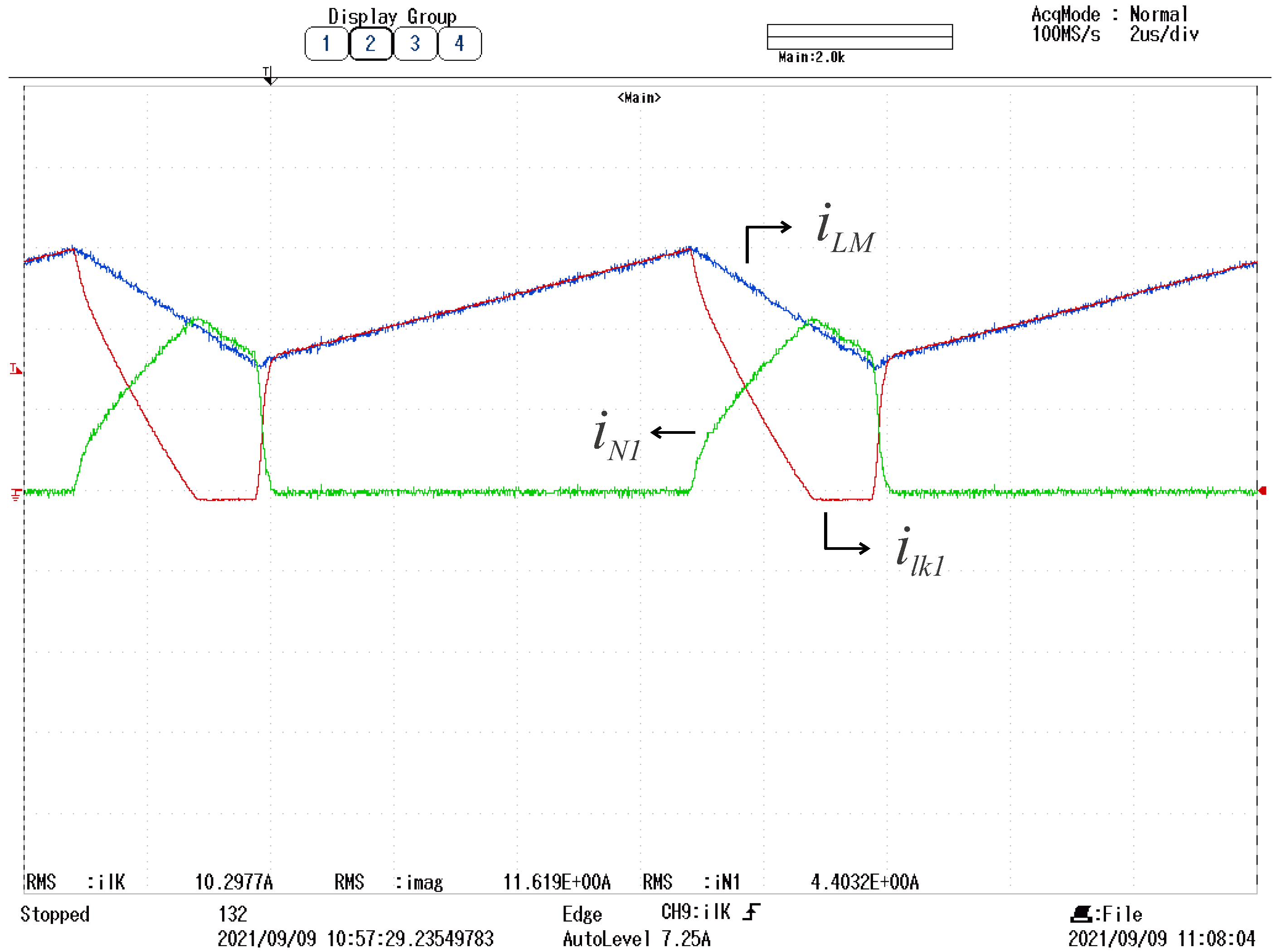This screenshot has width=1276, height=952.
Task: Click the CH9:ilK trigger source
Action: [695, 912]
